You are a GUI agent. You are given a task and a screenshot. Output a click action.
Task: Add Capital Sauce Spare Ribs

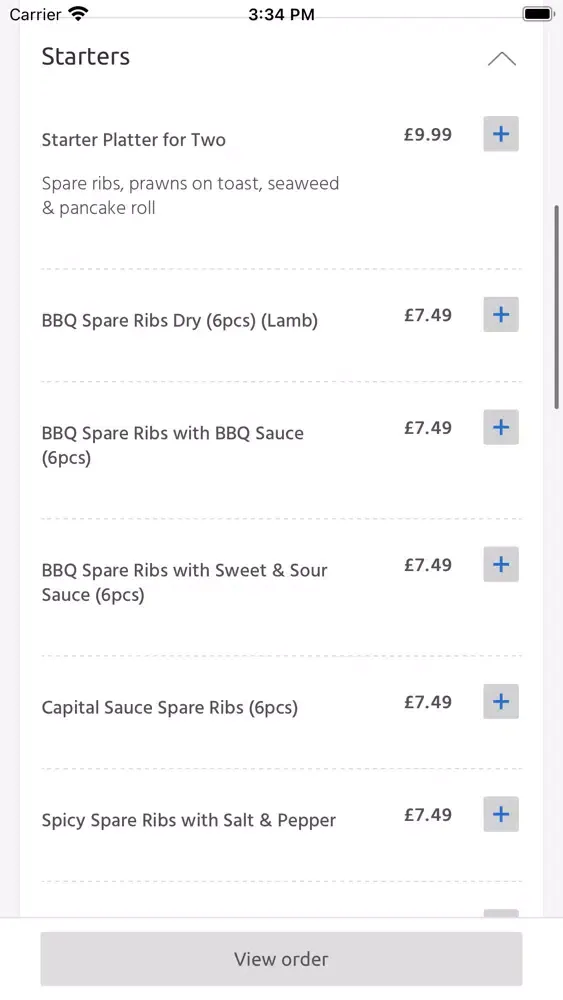pos(501,702)
